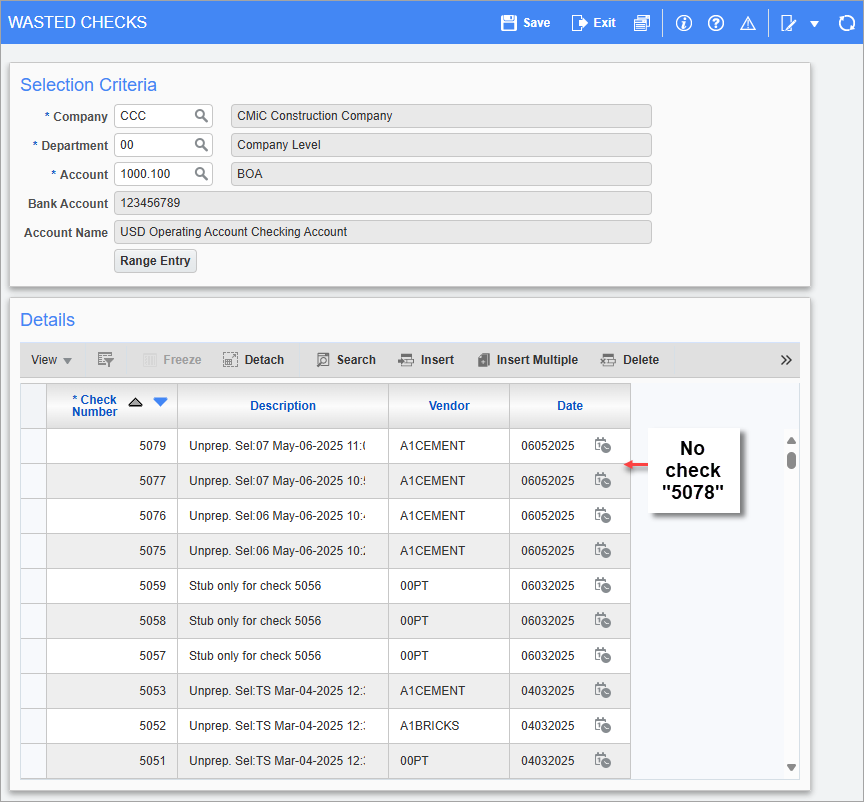Open date picker for check 5075
This screenshot has height=802, width=864.
pos(602,551)
